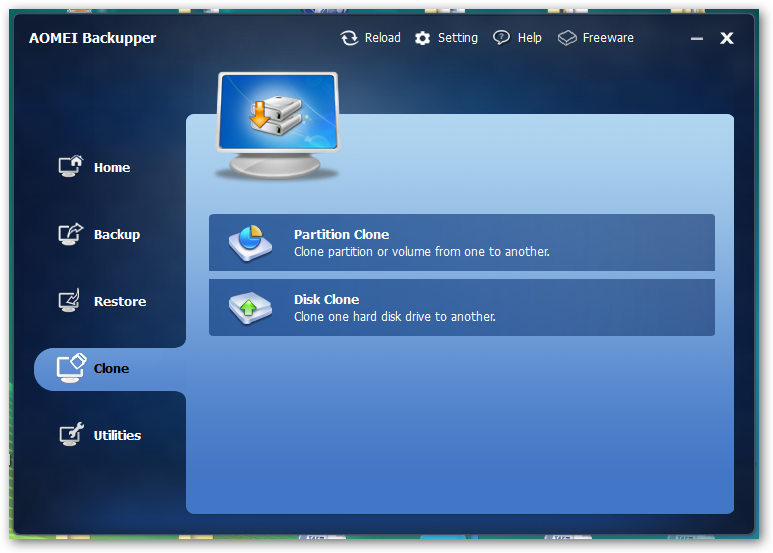
Task: Minimize the AOMEI Backupper window
Action: pyautogui.click(x=697, y=38)
